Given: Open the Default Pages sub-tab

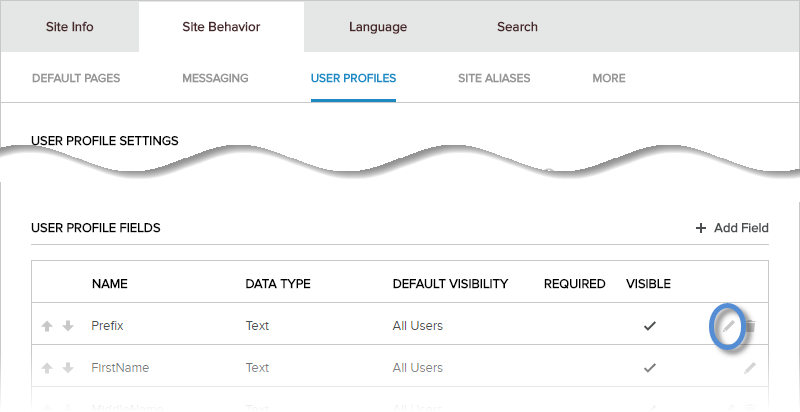Looking at the screenshot, I should 76,78.
